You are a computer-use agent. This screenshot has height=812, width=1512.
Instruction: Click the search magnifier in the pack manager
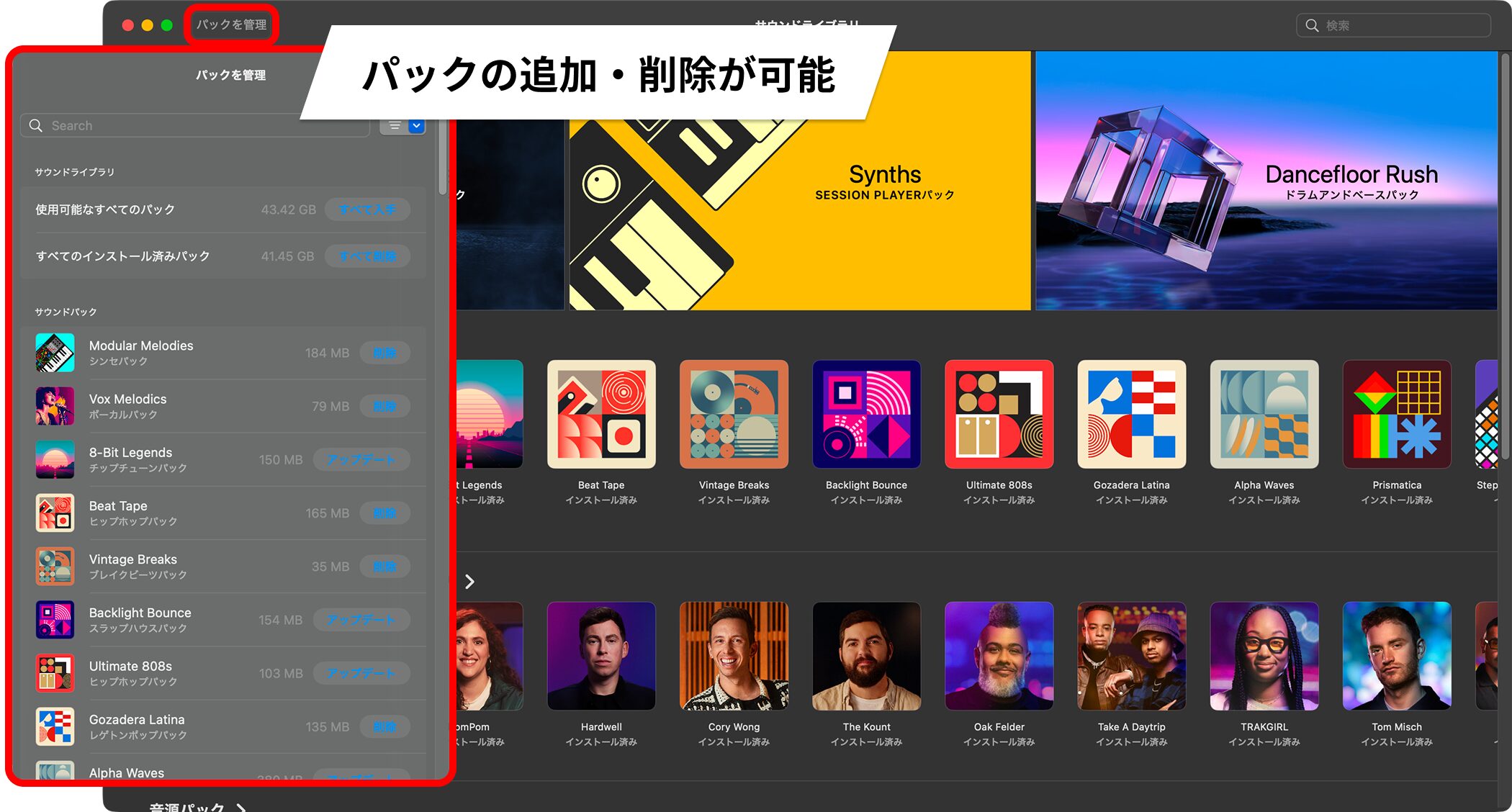35,126
